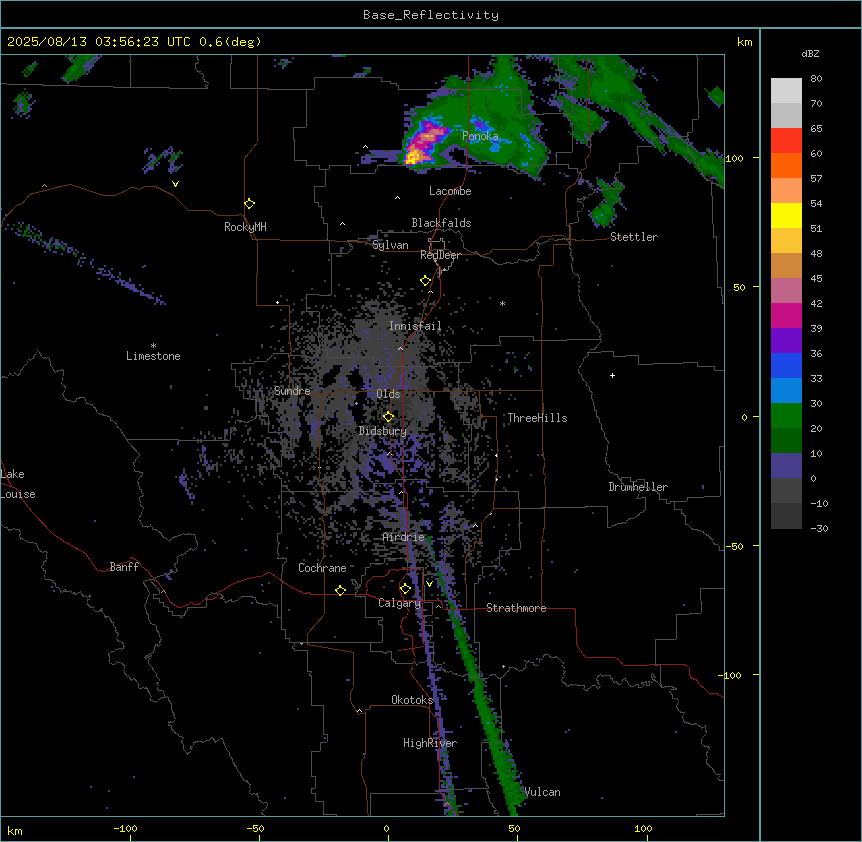
Task: Click the yellow diamond marker above RockyMH
Action: tap(249, 204)
